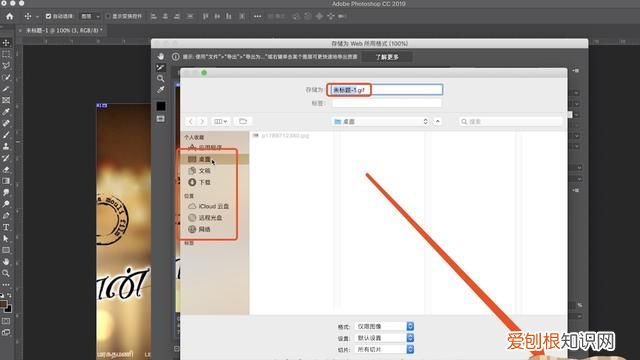Click the foreground color swatch
This screenshot has height=360, width=640.
coord(3,303)
